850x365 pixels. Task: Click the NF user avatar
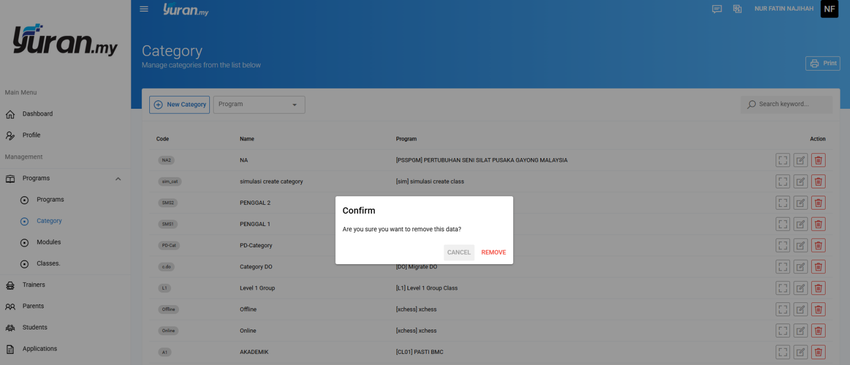829,9
